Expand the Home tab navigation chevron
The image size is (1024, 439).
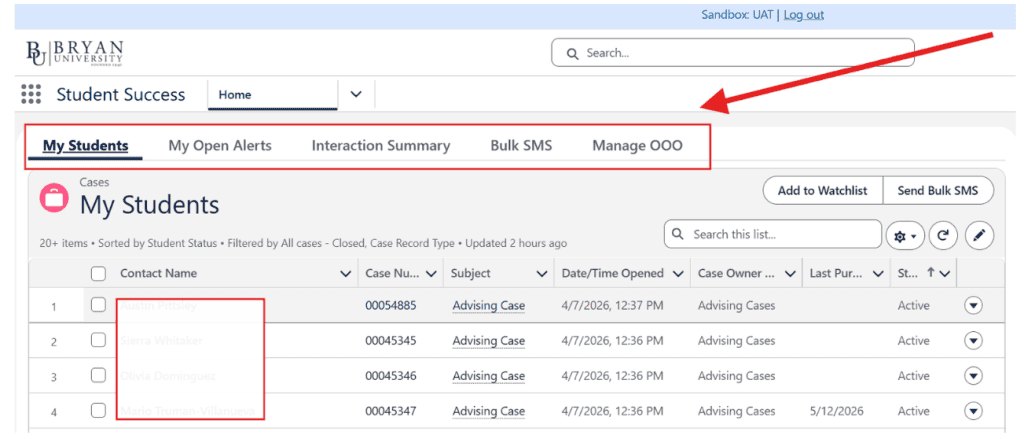pyautogui.click(x=356, y=94)
